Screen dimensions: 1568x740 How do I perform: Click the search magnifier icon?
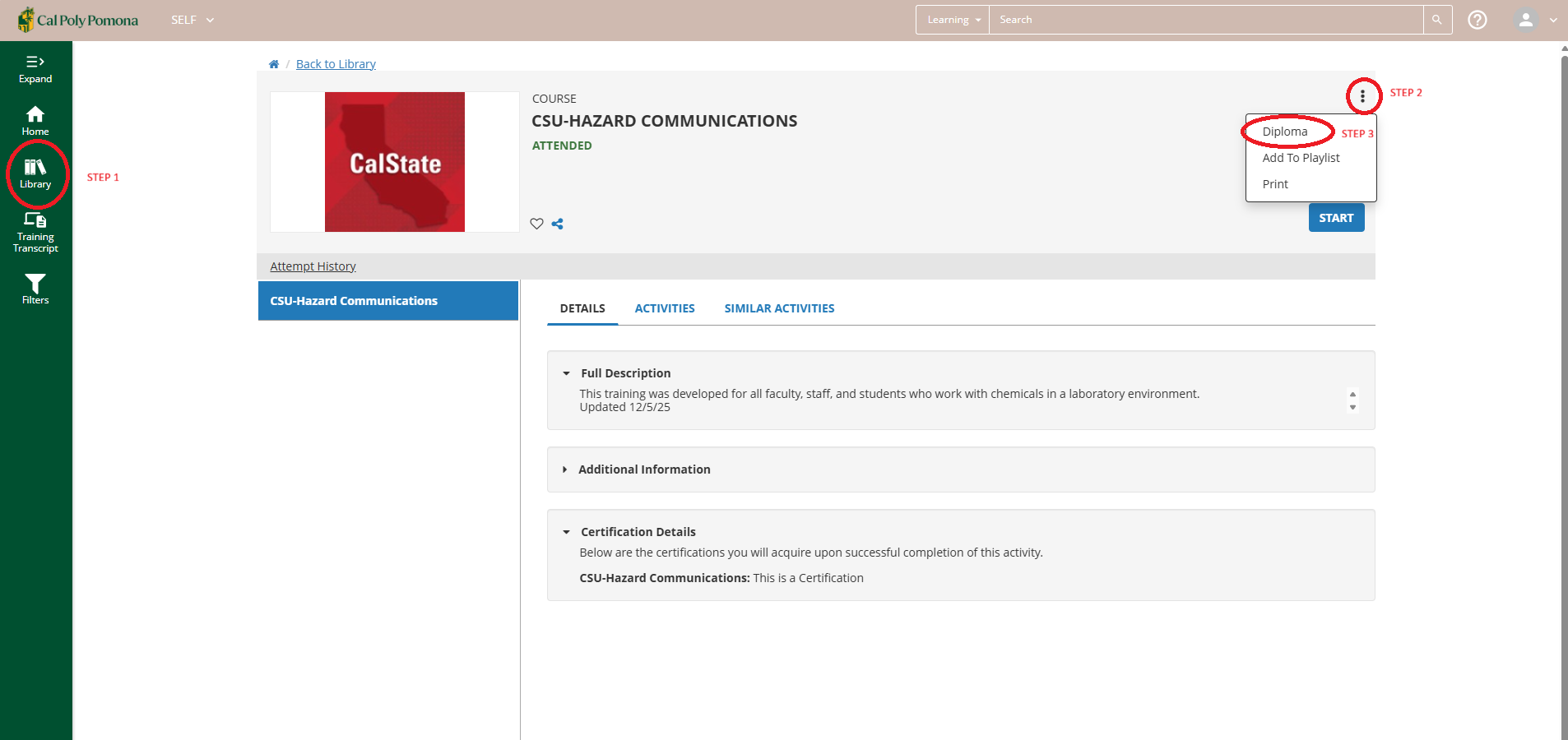click(1436, 19)
